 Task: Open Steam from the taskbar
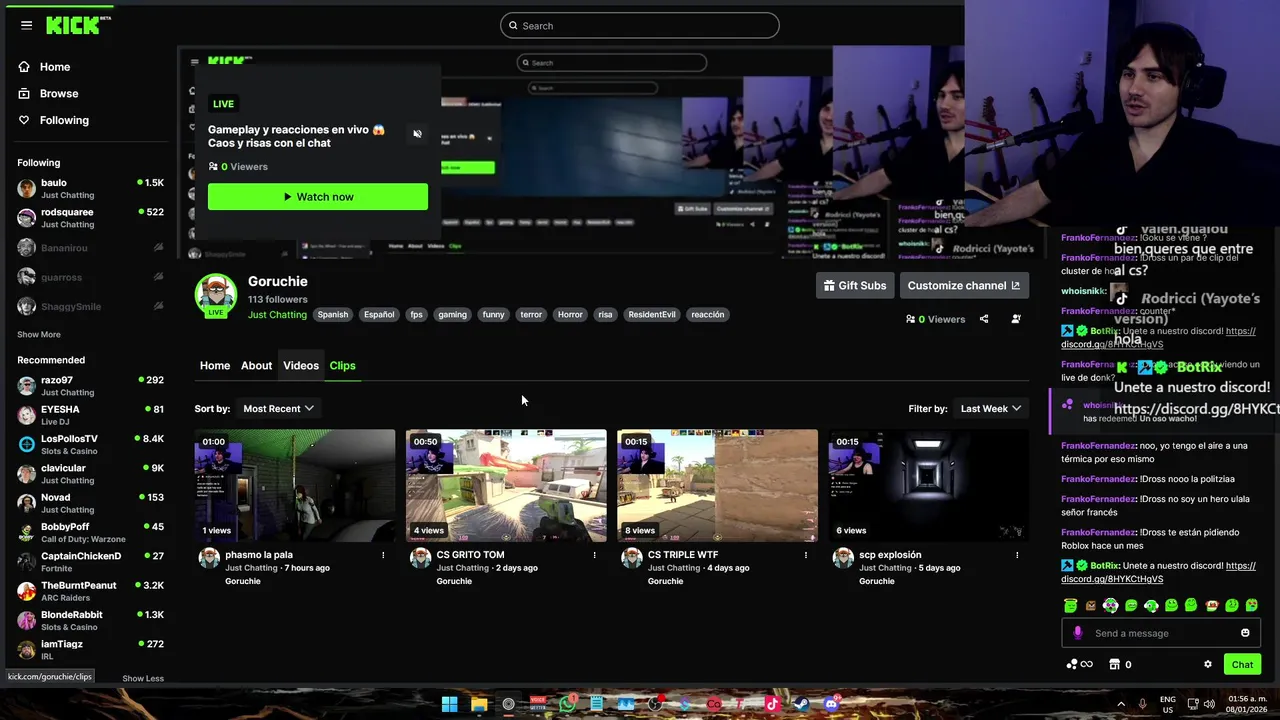pos(802,704)
